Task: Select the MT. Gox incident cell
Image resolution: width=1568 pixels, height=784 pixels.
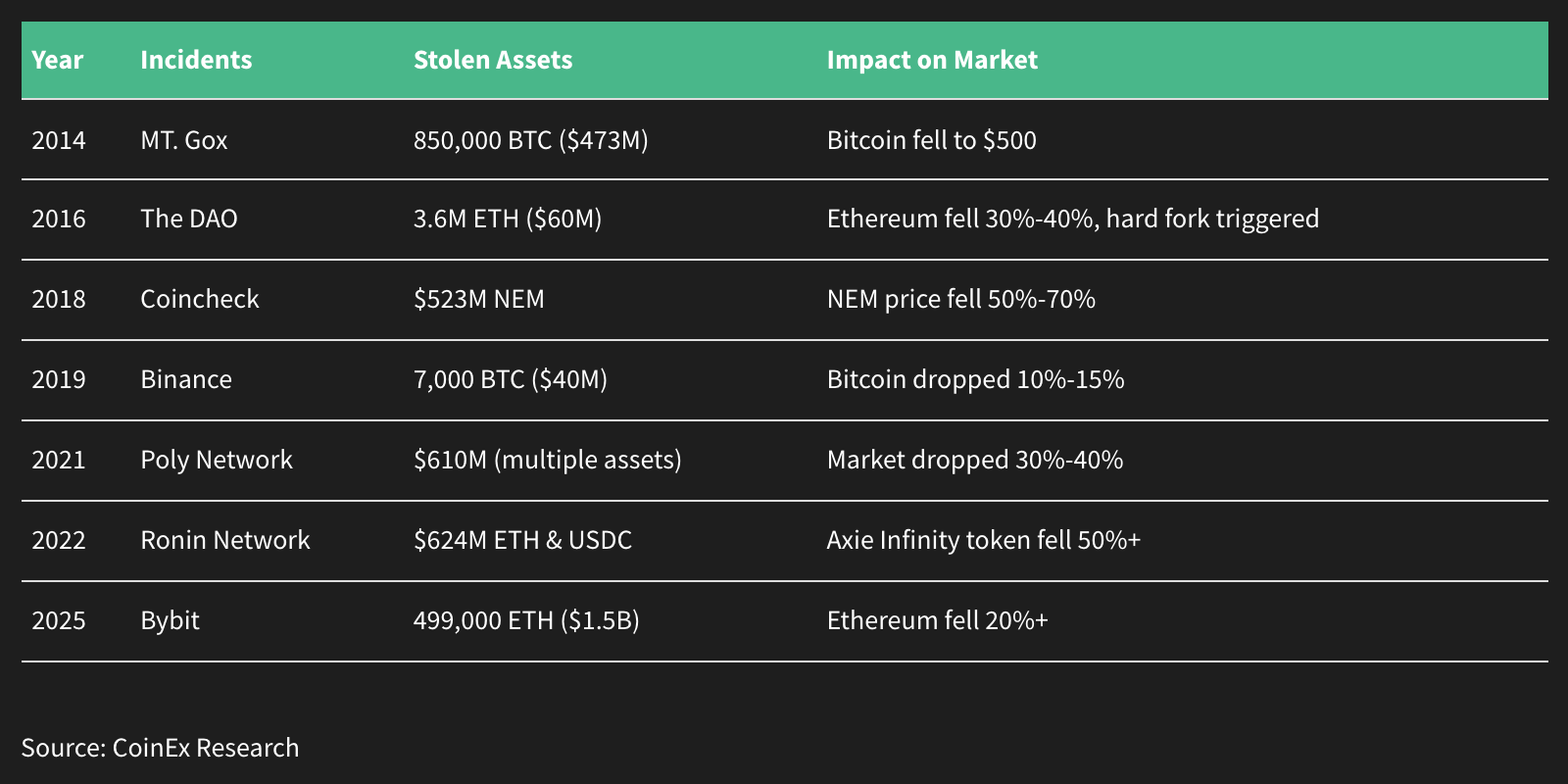Action: (x=184, y=140)
